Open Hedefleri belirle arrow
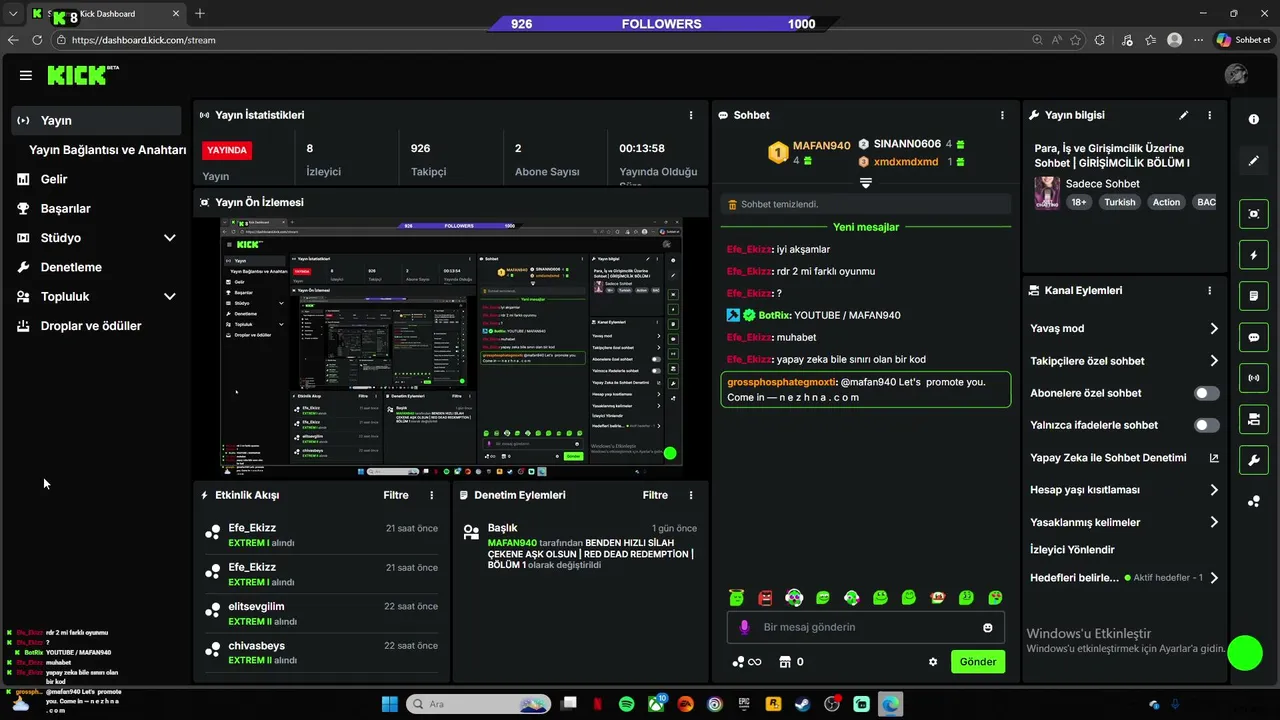 point(1214,578)
